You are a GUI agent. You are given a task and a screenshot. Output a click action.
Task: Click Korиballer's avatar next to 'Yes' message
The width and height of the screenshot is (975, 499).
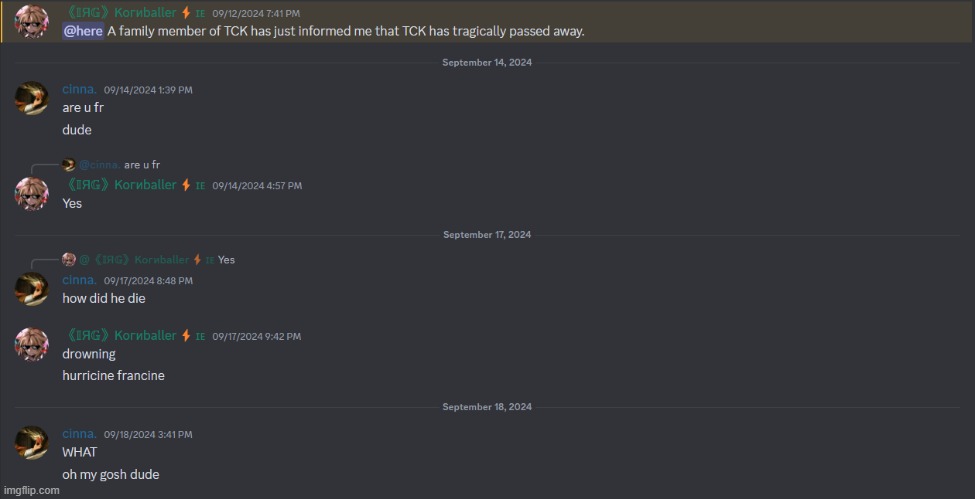coord(31,194)
